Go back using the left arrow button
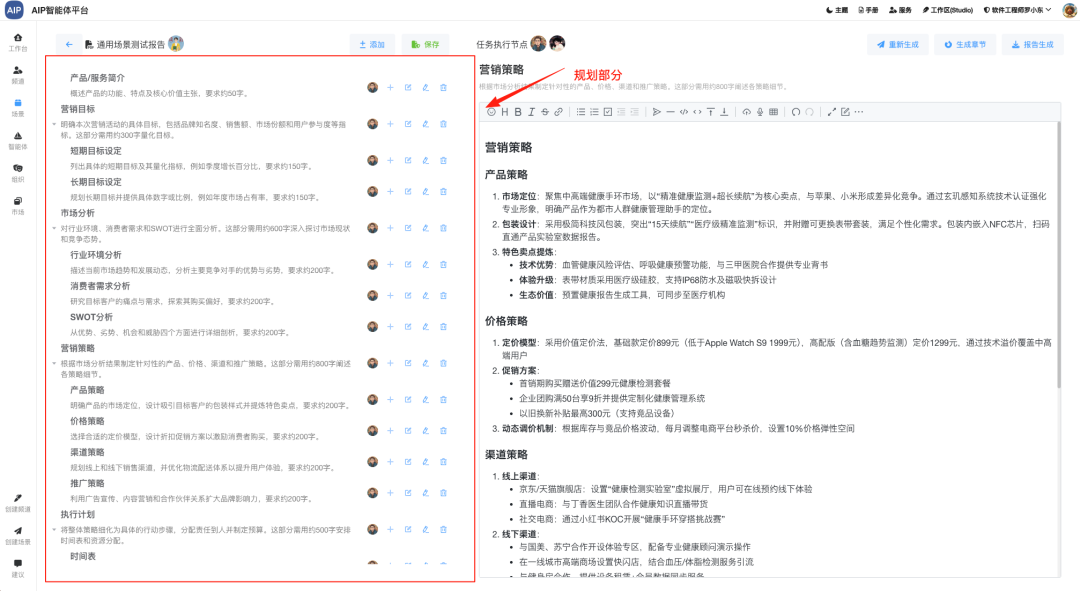Viewport: 1080px width, 591px height. (x=69, y=44)
